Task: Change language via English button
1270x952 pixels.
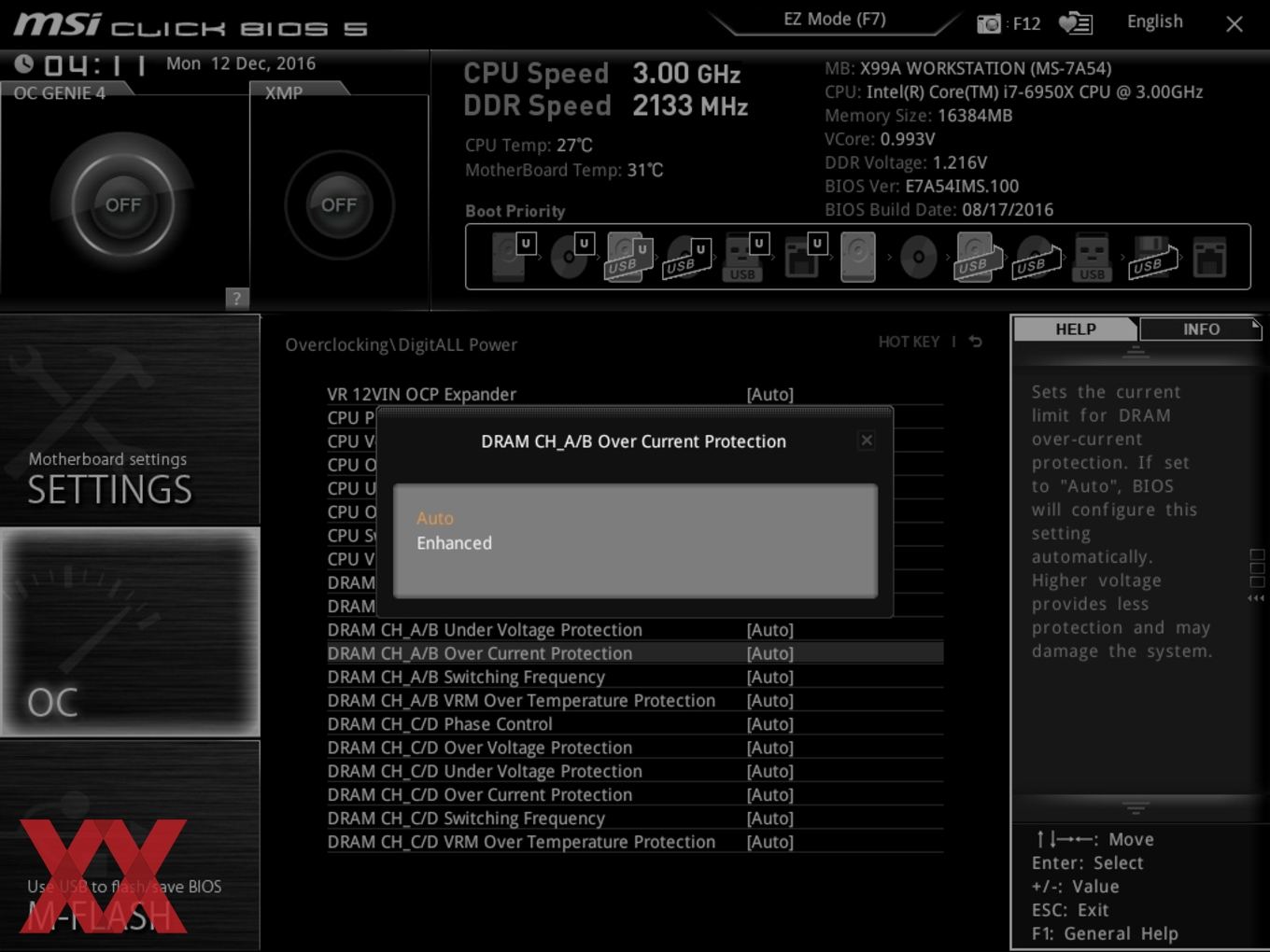Action: pyautogui.click(x=1155, y=21)
